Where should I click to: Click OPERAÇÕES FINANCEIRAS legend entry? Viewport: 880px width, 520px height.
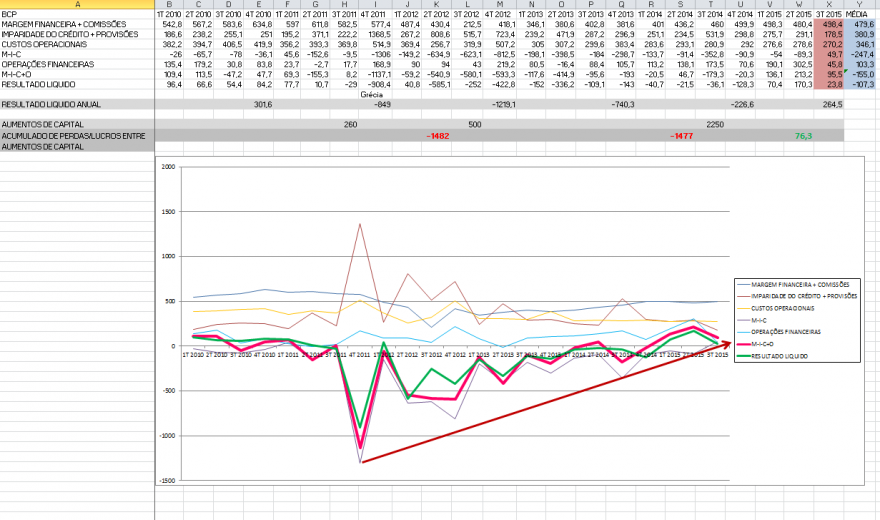click(x=779, y=332)
